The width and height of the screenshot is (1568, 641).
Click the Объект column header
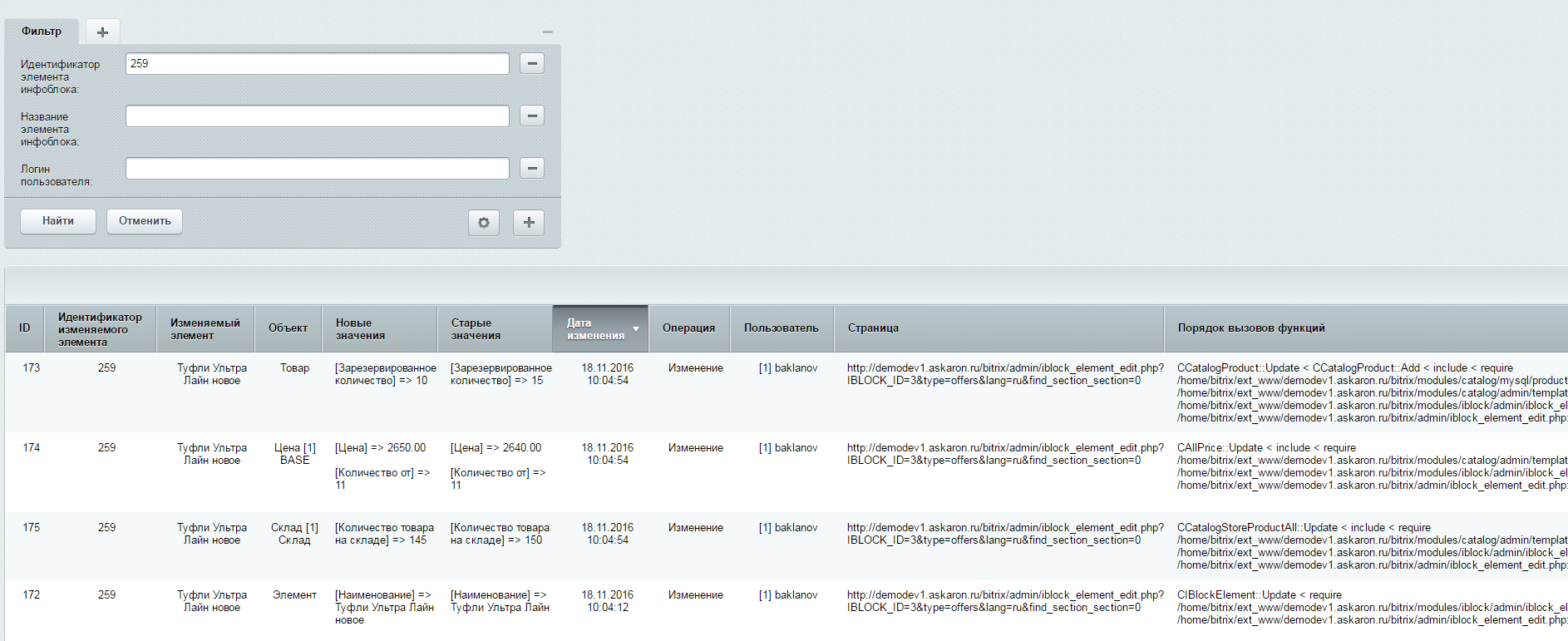(288, 328)
